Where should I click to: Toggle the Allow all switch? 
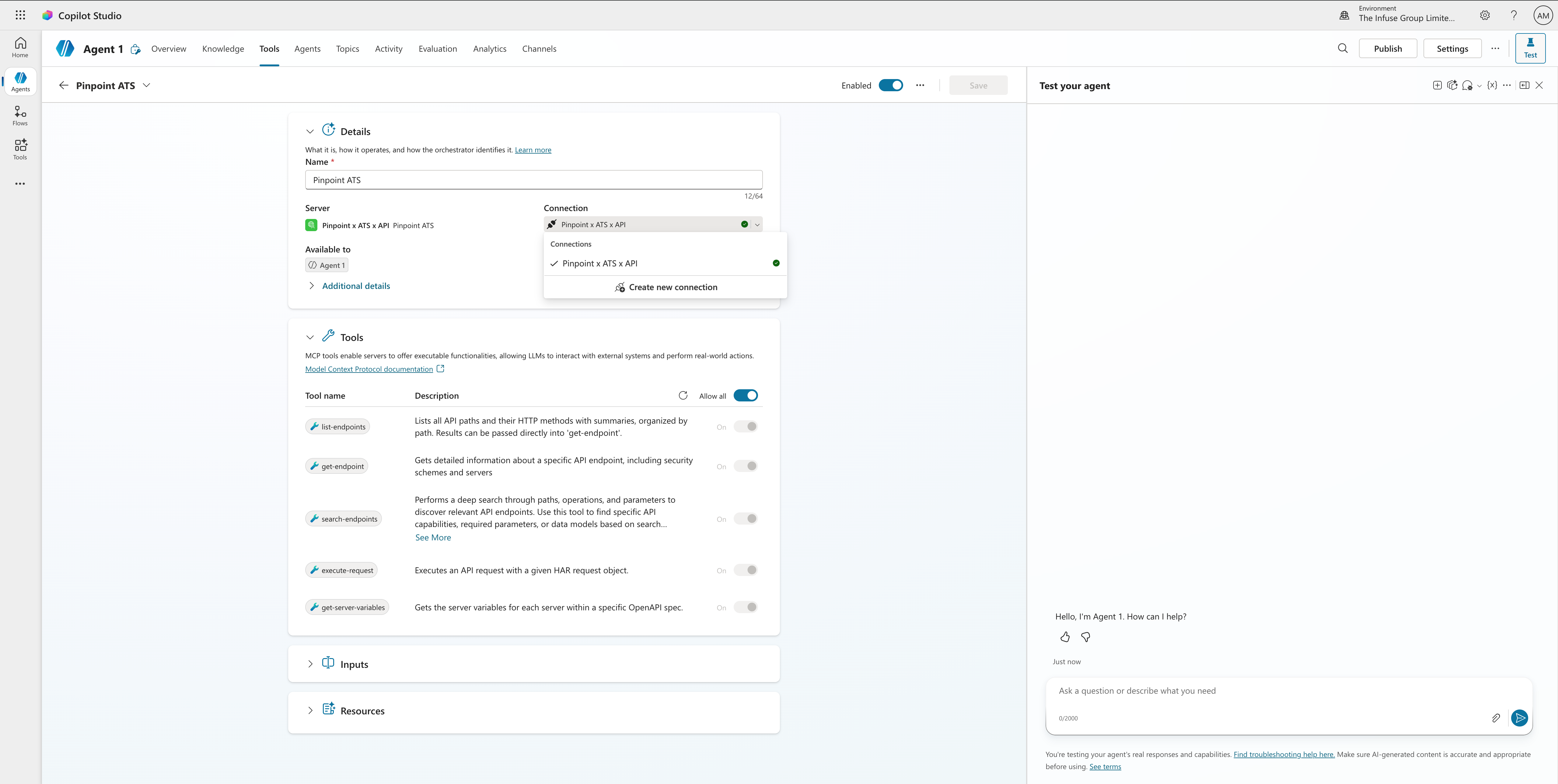(x=745, y=395)
